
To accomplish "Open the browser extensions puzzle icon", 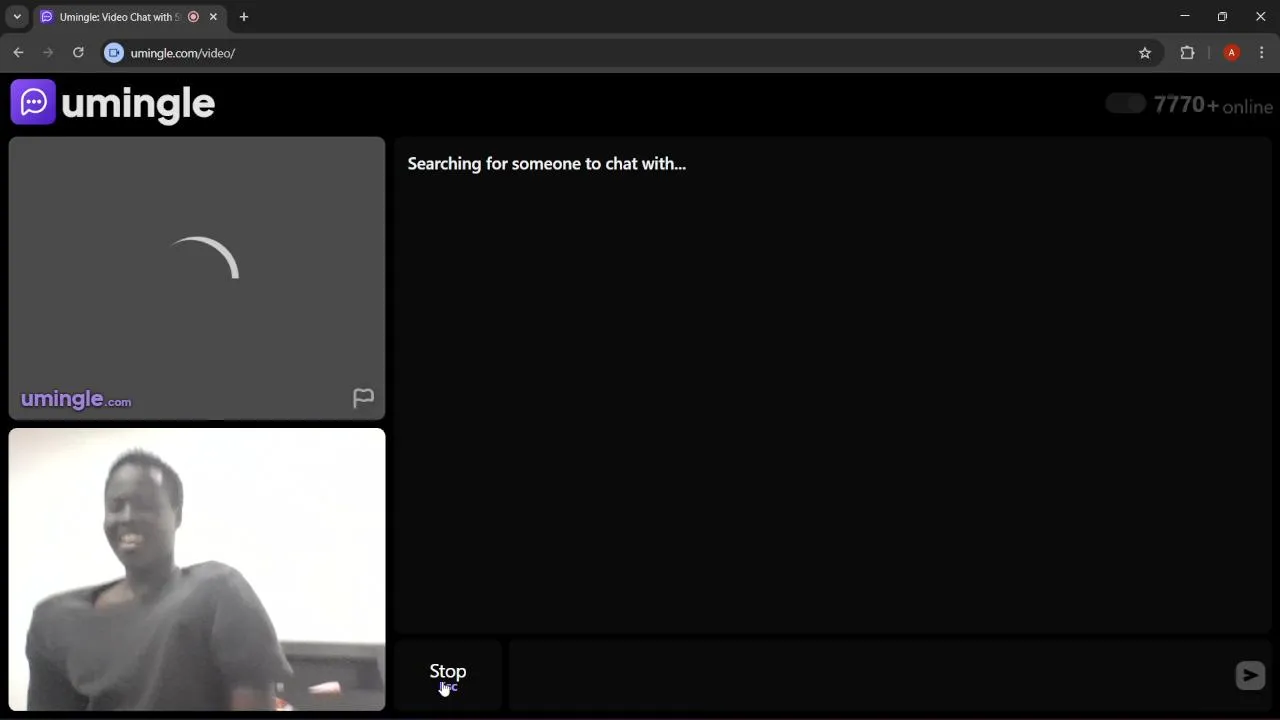I will pos(1187,53).
